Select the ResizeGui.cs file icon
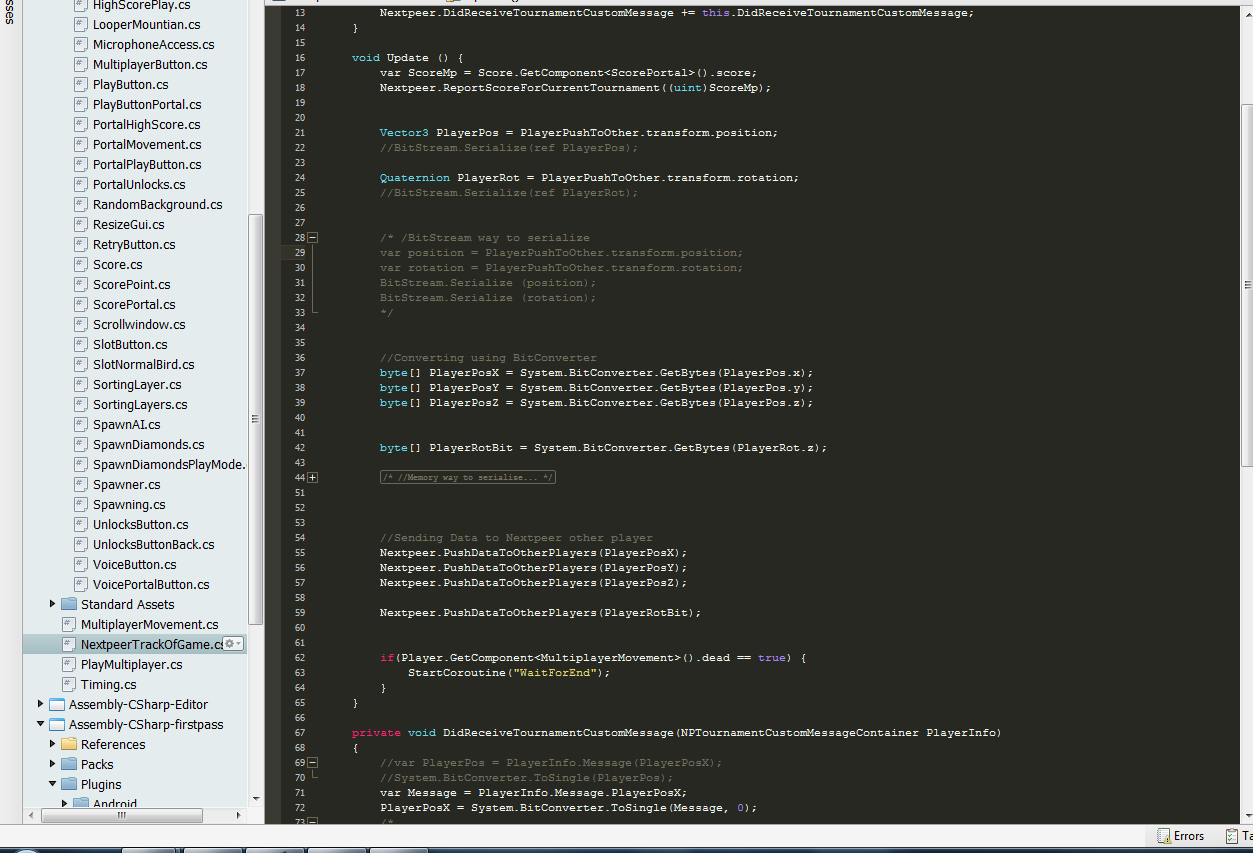The image size is (1253, 853). [81, 225]
